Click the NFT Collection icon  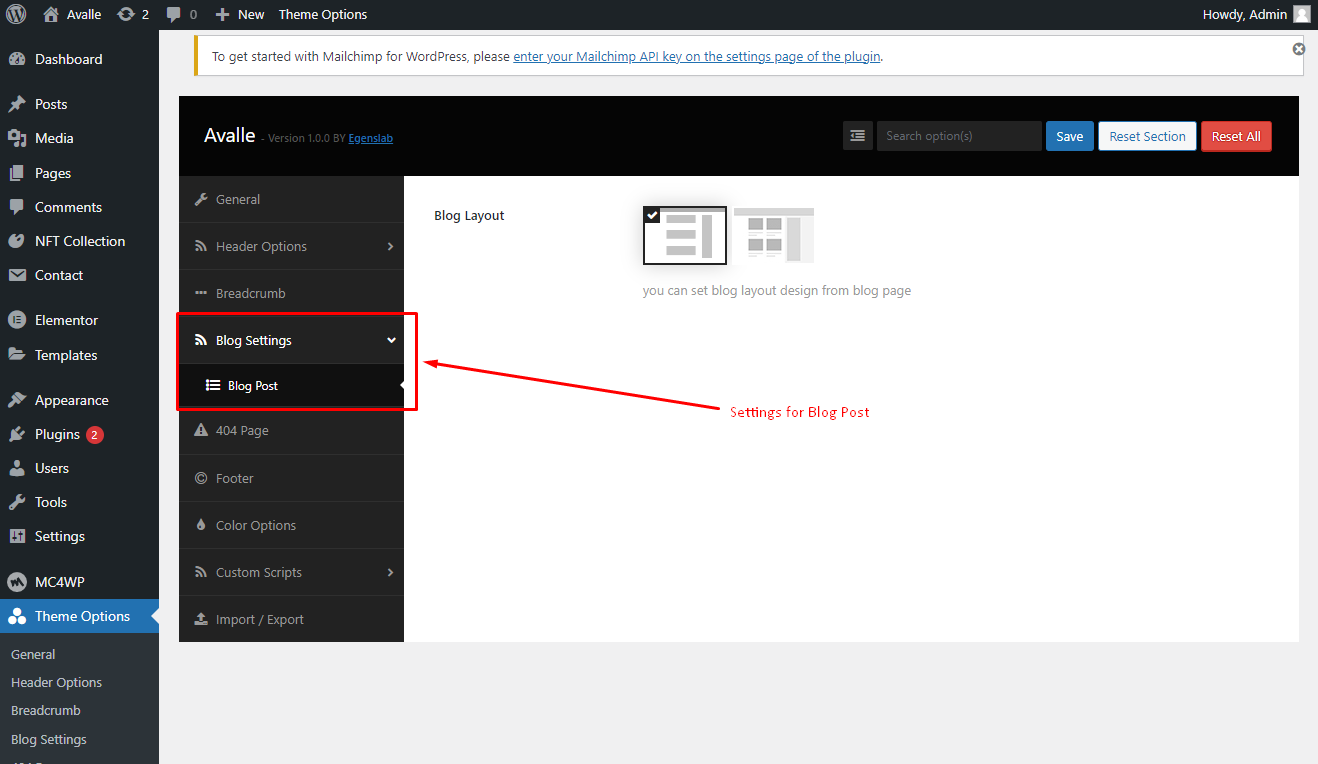coord(17,241)
